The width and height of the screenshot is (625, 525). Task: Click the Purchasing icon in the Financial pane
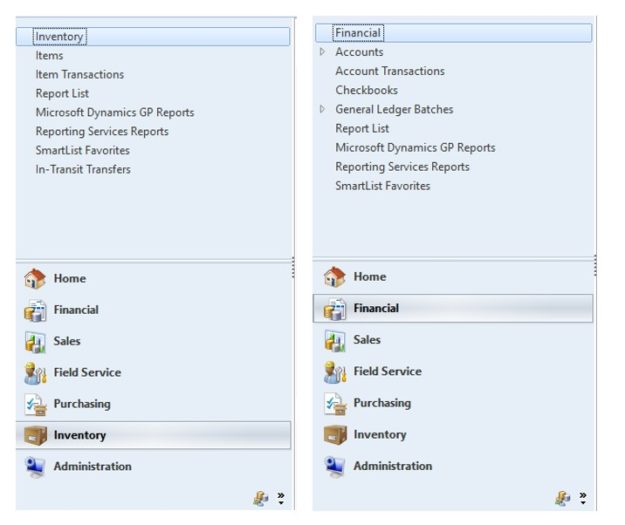334,403
